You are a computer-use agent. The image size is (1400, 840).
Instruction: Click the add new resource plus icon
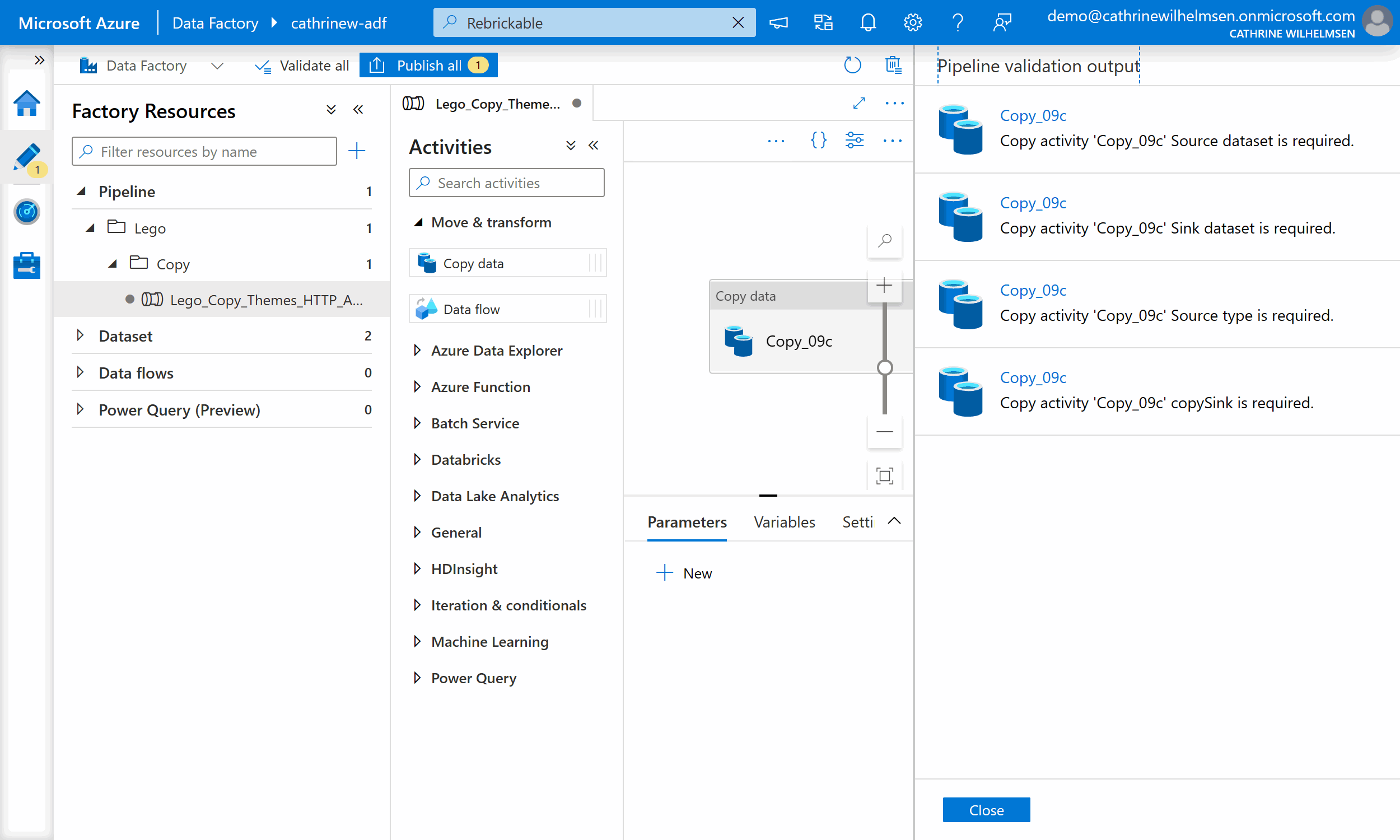(x=357, y=151)
